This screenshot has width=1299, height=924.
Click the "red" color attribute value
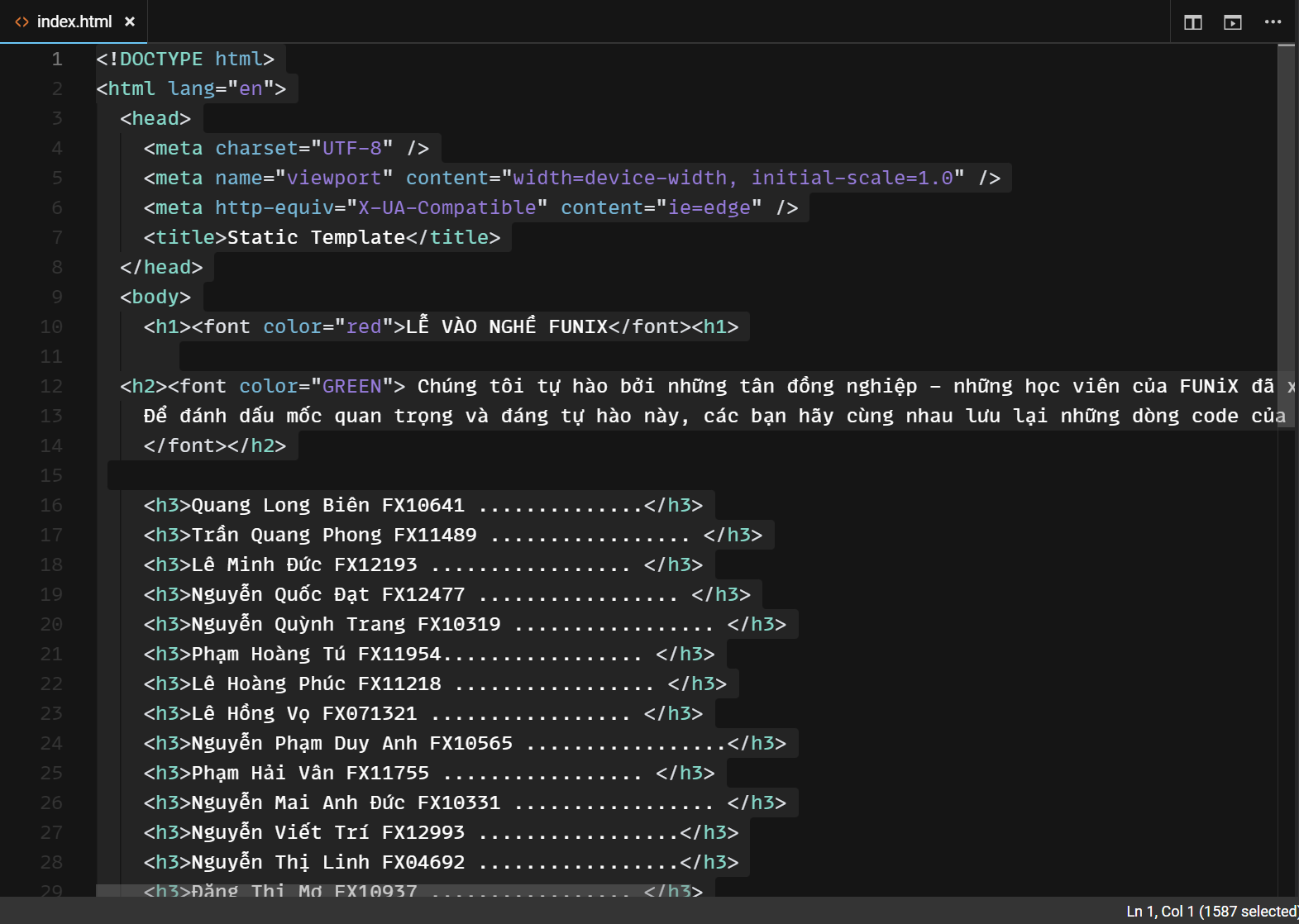pos(364,327)
